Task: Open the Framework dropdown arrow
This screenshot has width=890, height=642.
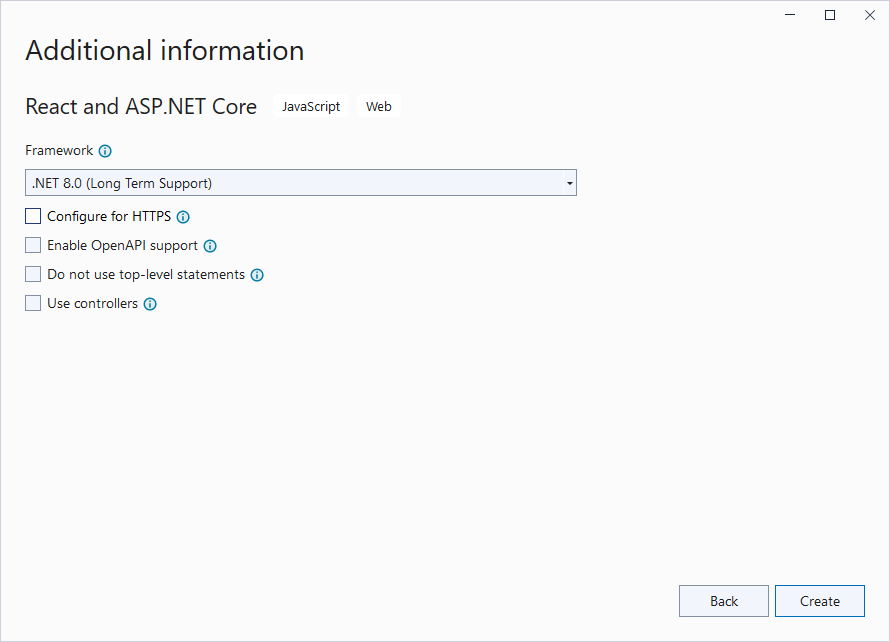Action: (x=569, y=183)
